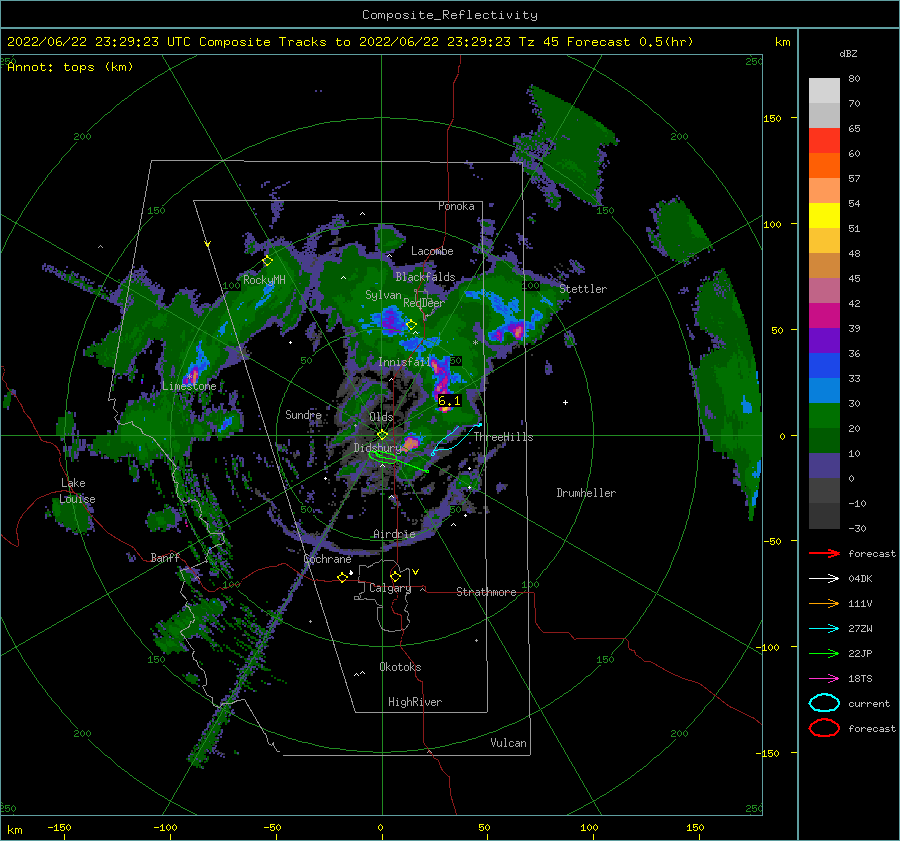900x841 pixels.
Task: Click the dBZ legend heading
Action: (x=848, y=53)
